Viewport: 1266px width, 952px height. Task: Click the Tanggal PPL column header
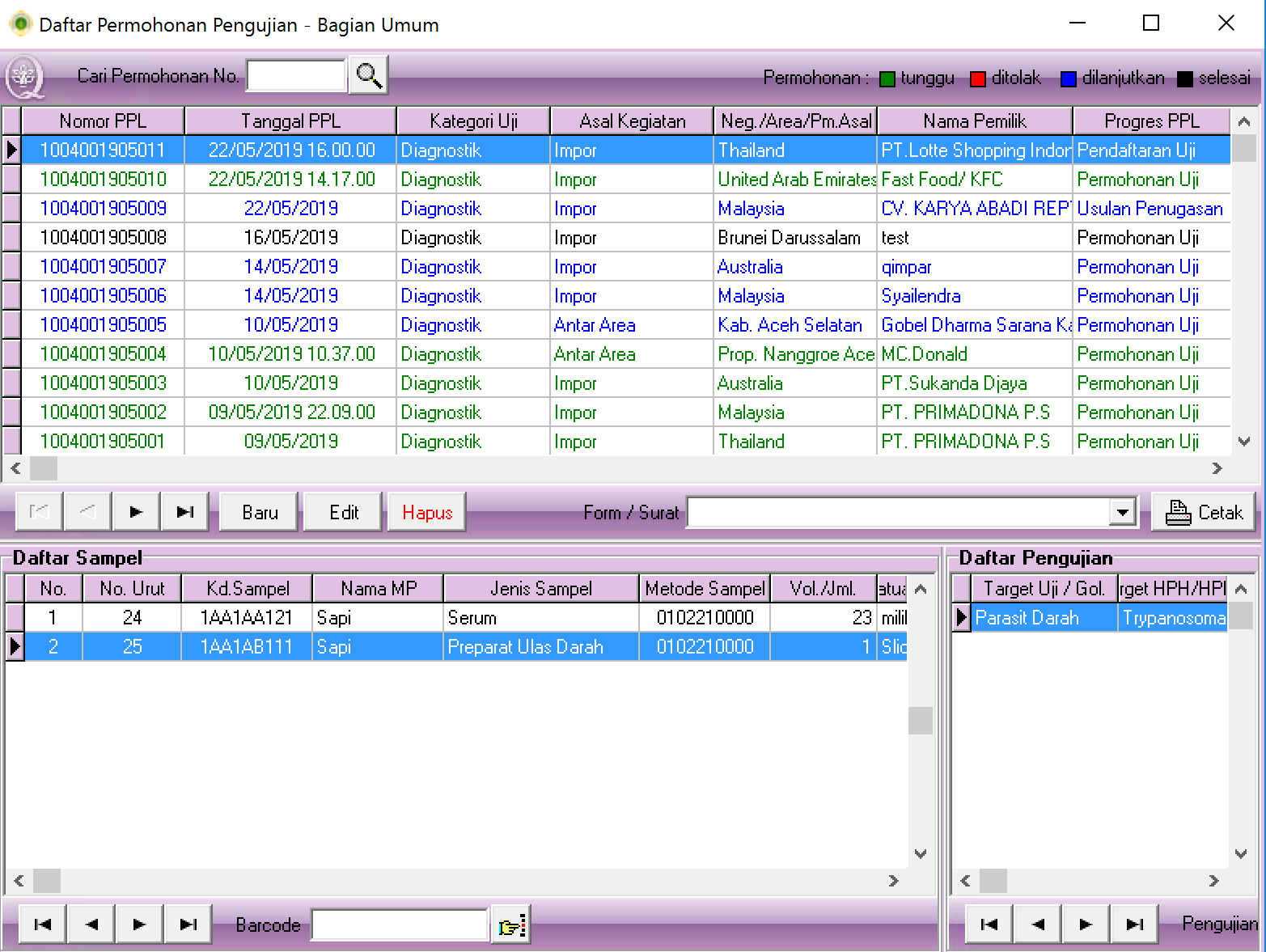coord(290,121)
